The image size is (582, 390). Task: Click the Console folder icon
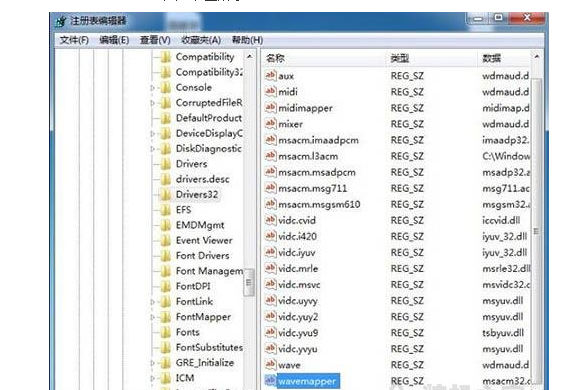click(x=166, y=88)
